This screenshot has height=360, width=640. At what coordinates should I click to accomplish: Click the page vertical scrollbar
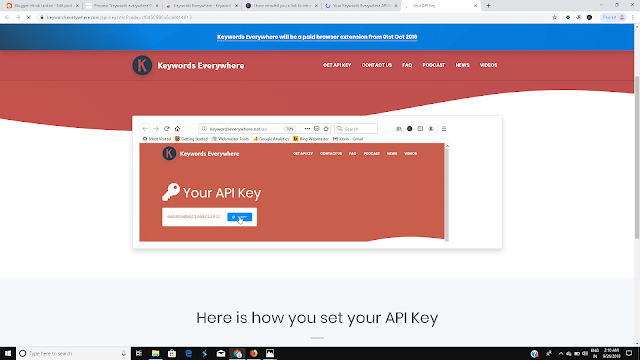tap(637, 157)
